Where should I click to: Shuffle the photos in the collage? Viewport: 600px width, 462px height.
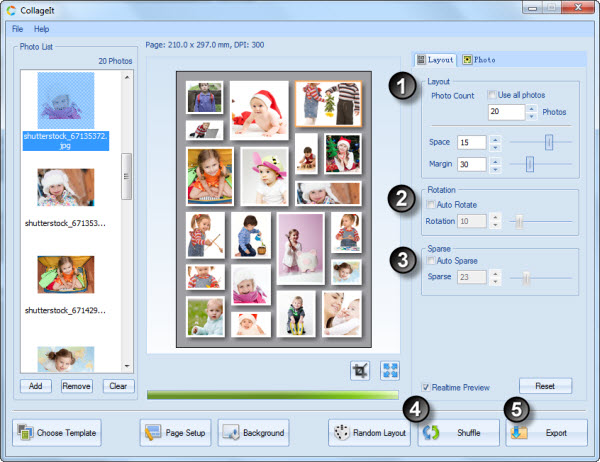pyautogui.click(x=458, y=433)
